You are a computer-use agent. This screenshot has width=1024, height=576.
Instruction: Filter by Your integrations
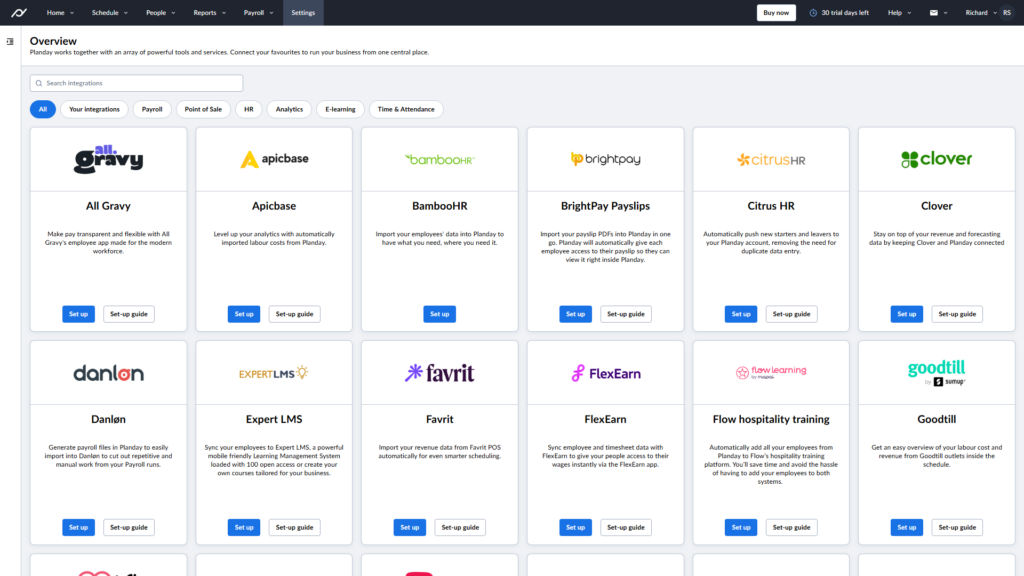tap(94, 109)
